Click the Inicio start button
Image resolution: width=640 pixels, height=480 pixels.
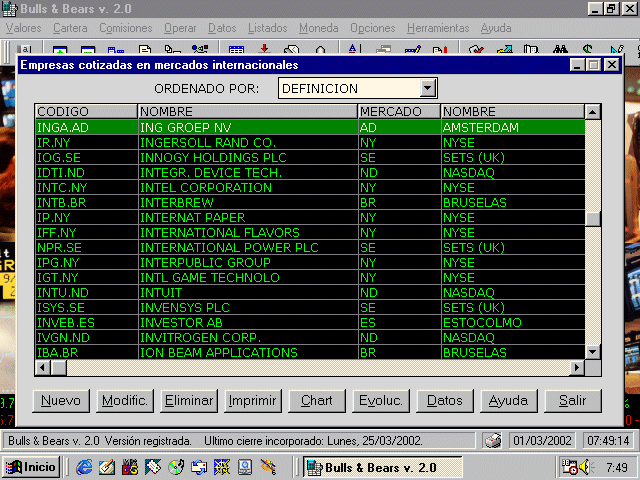tap(31, 467)
